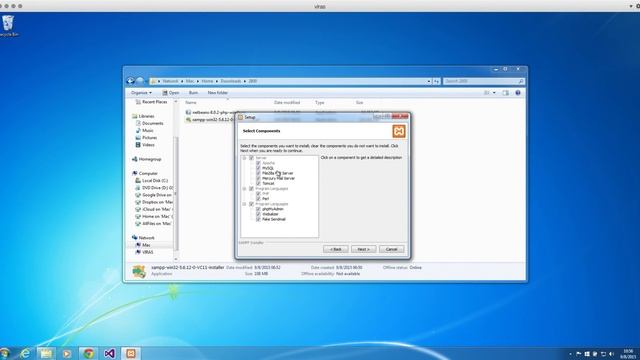This screenshot has width=640, height=360.
Task: Open the view options dropdown arrow
Action: pos(494,93)
